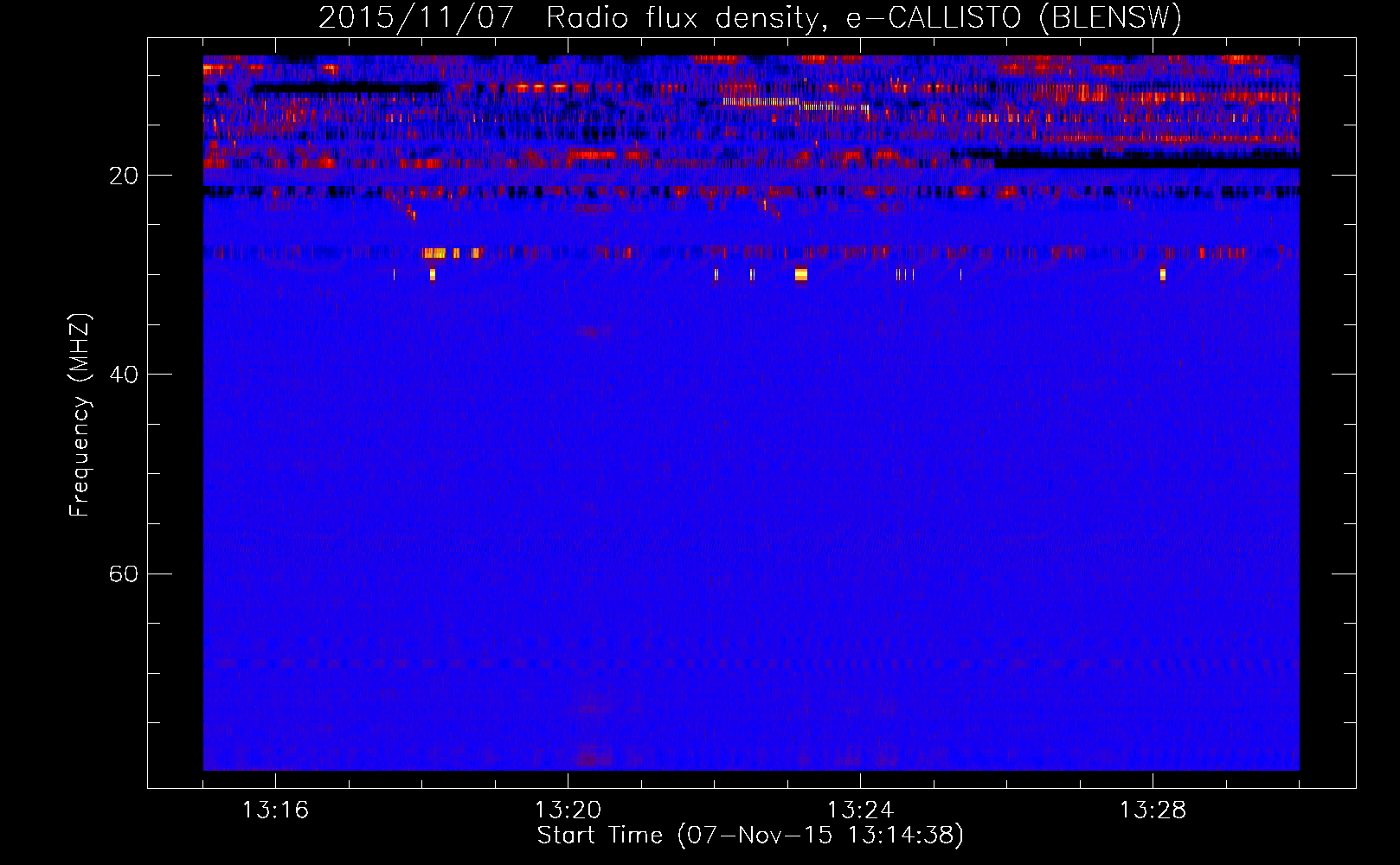Click the 'Frequency (MHZ)' axis label
This screenshot has height=865, width=1400.
point(79,414)
